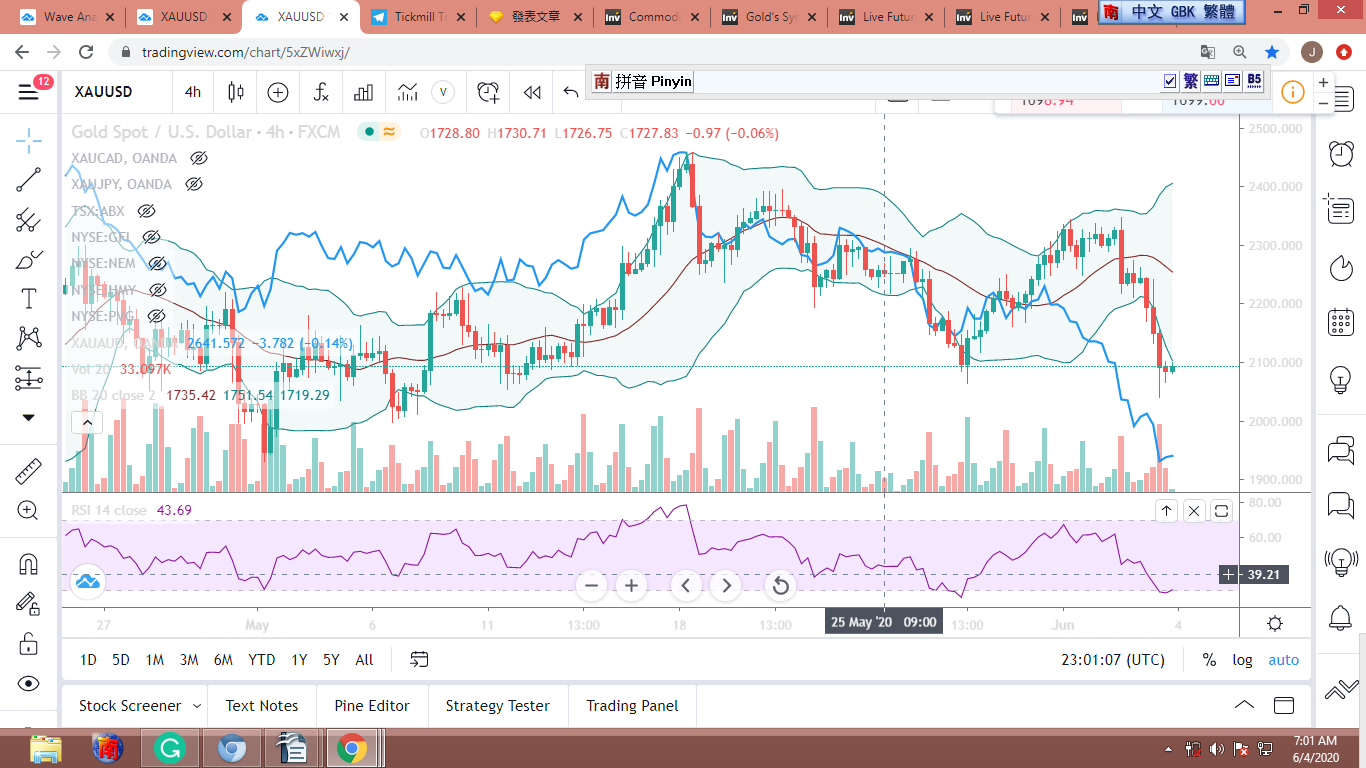The image size is (1366, 768).
Task: Open the Fibonacci pitchfork tools
Action: (28, 220)
